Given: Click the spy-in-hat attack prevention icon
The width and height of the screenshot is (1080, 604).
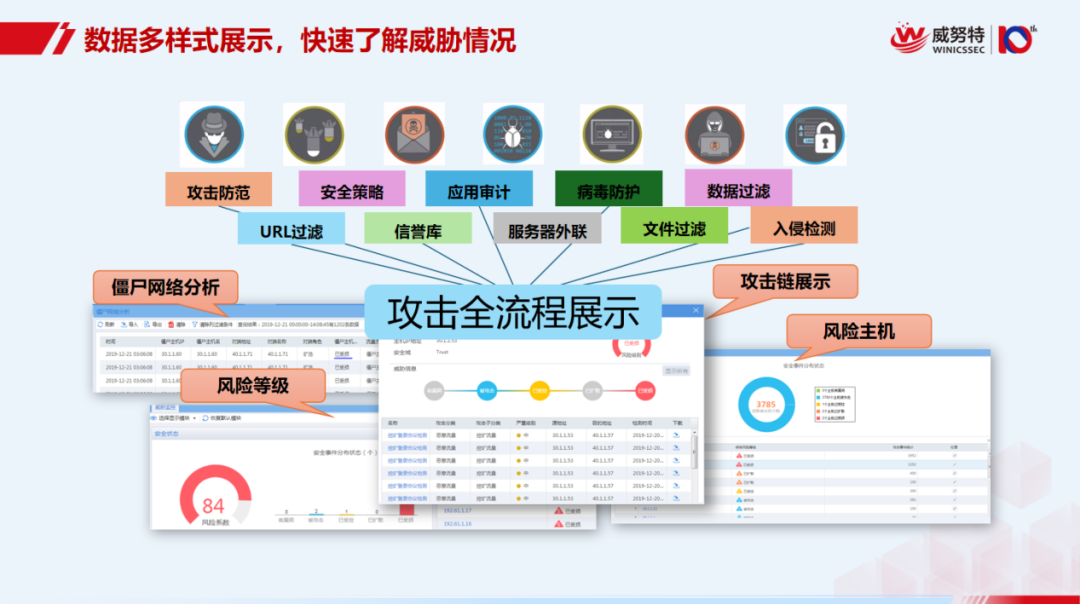Looking at the screenshot, I should point(214,134).
